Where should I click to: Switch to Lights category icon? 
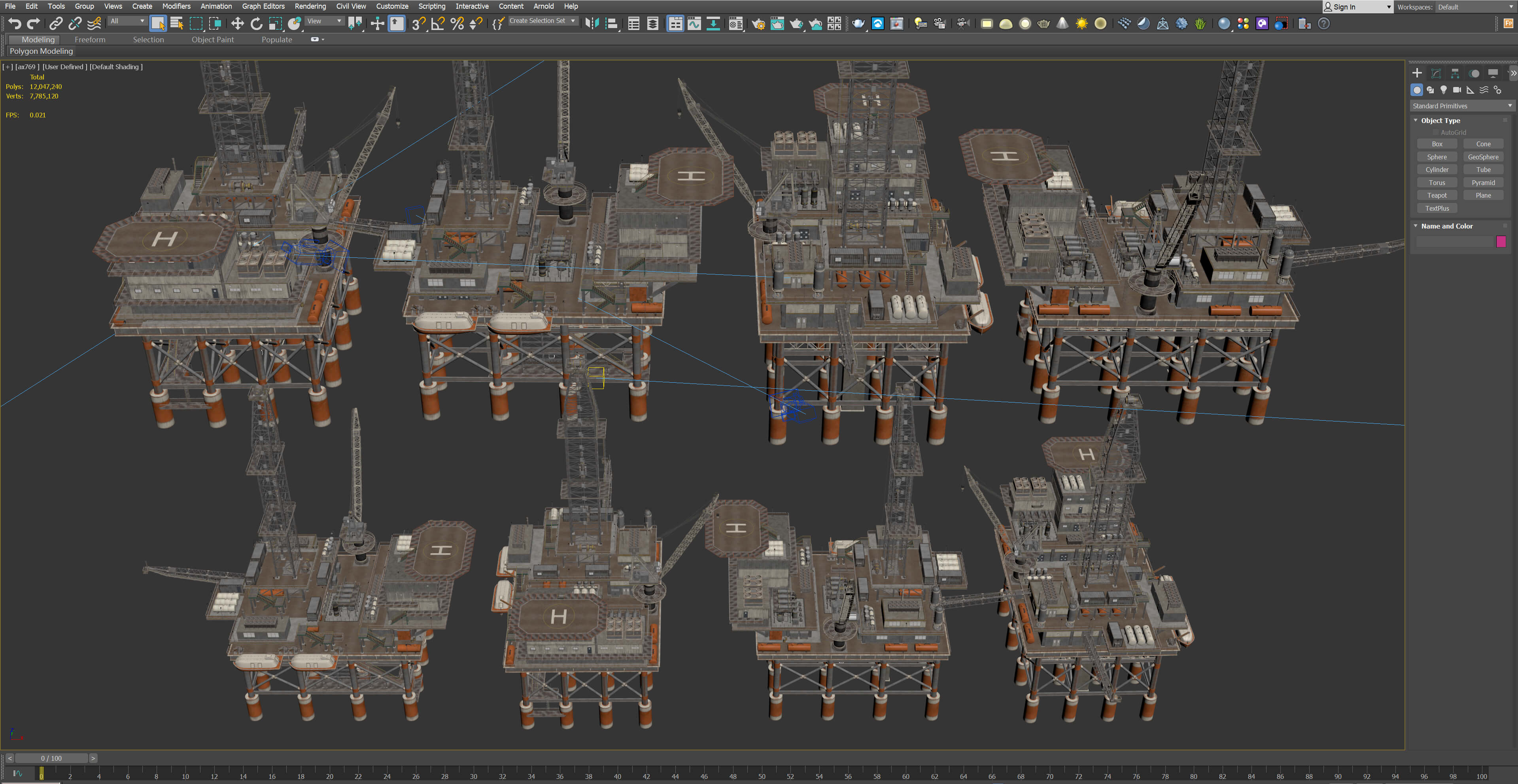(x=1443, y=89)
